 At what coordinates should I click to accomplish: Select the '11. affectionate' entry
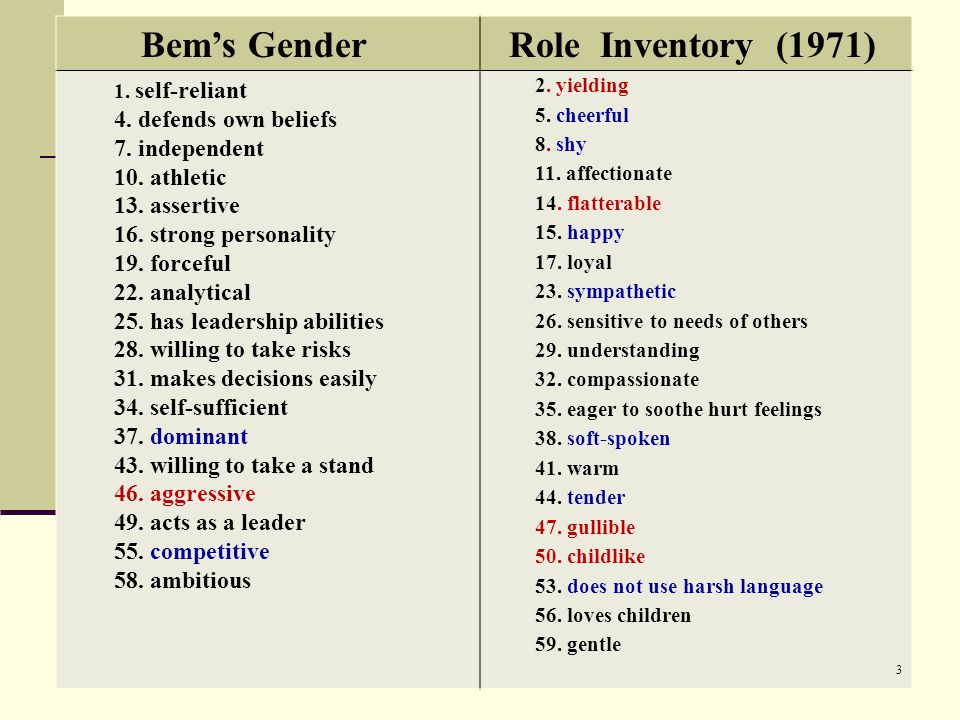coord(603,173)
